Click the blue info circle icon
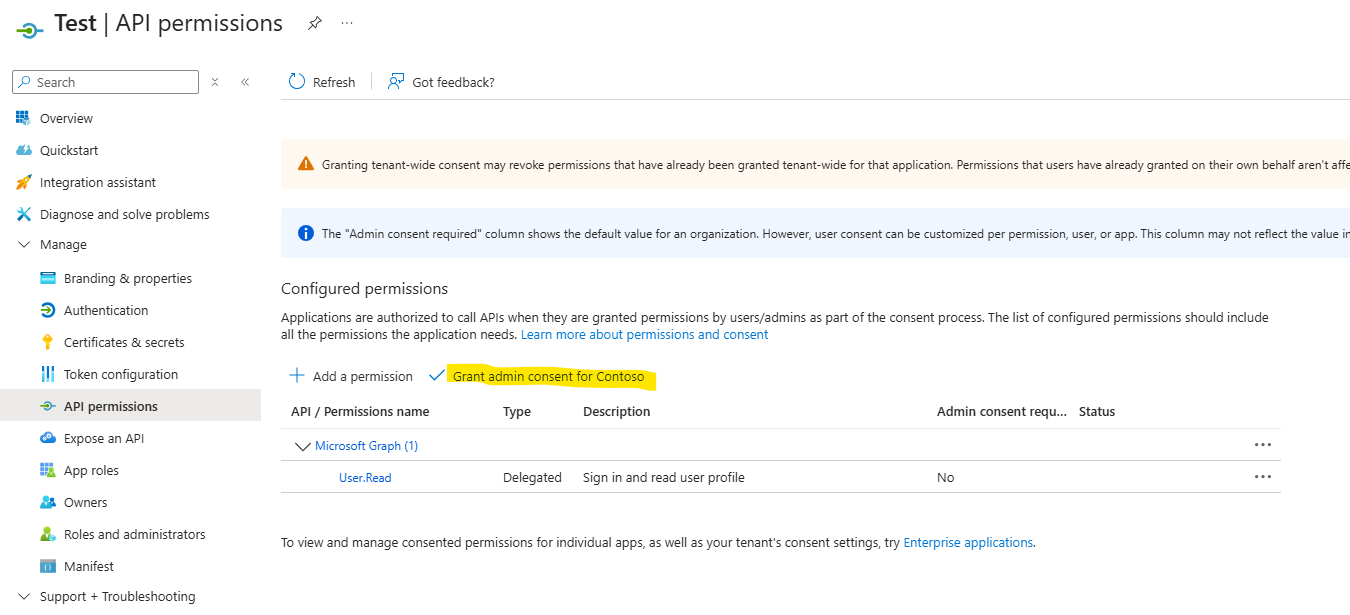The height and width of the screenshot is (615, 1350). 306,233
